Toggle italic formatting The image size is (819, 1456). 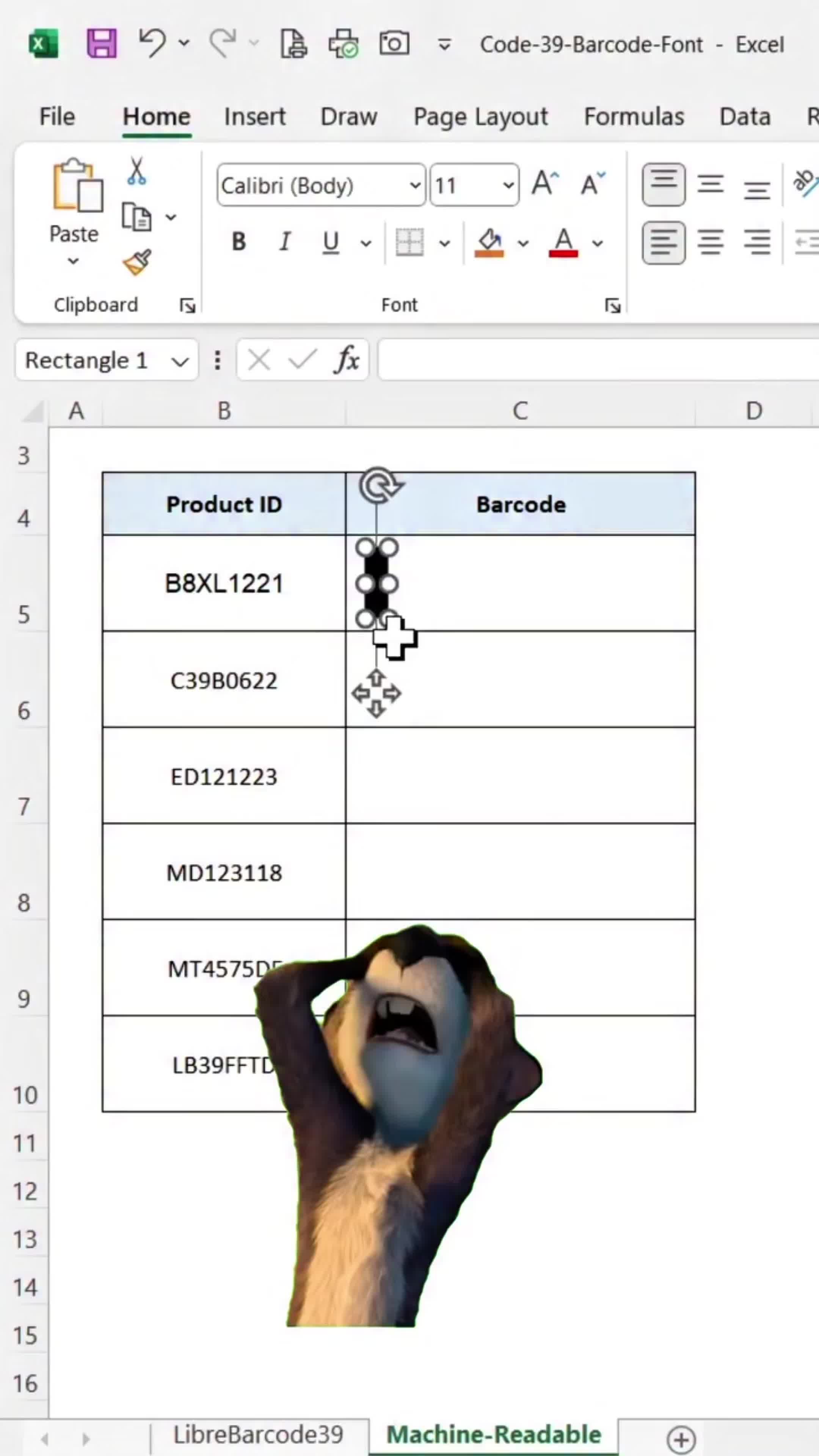pyautogui.click(x=286, y=243)
